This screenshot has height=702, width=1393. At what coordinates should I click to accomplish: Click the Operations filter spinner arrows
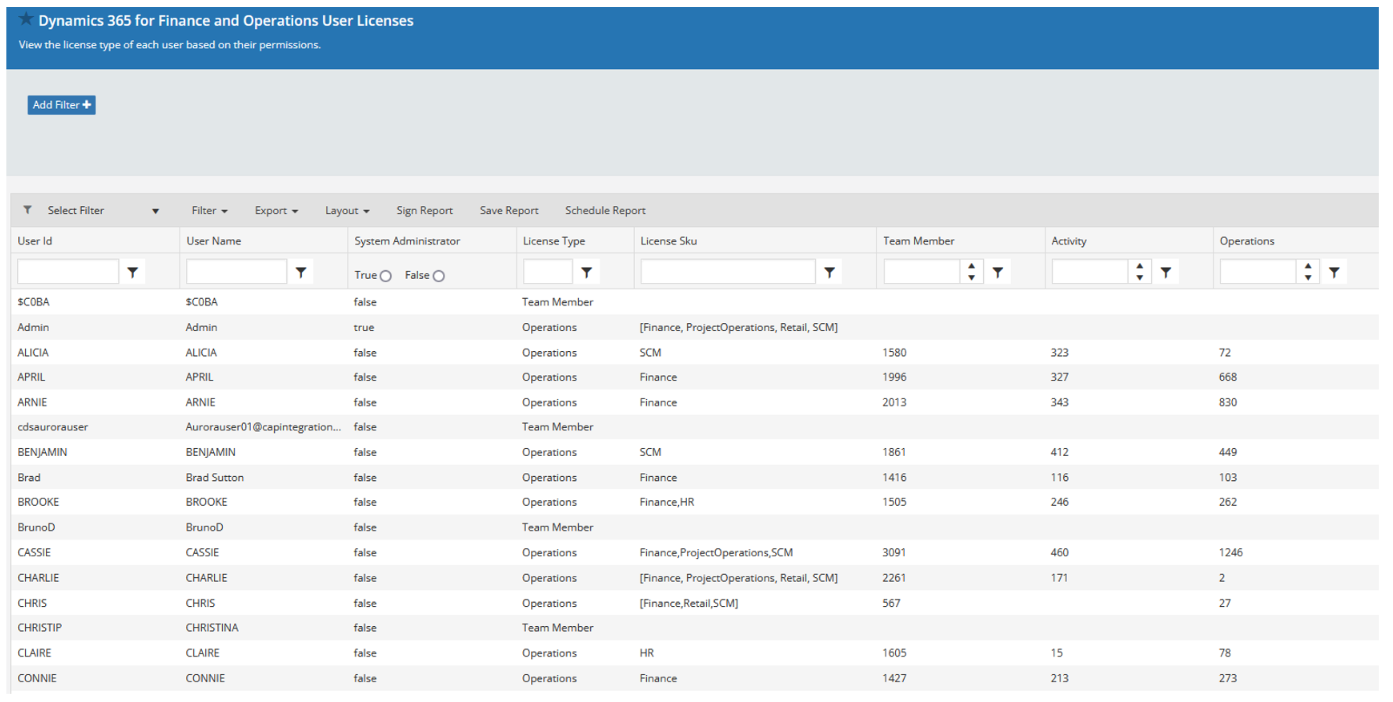[1308, 272]
